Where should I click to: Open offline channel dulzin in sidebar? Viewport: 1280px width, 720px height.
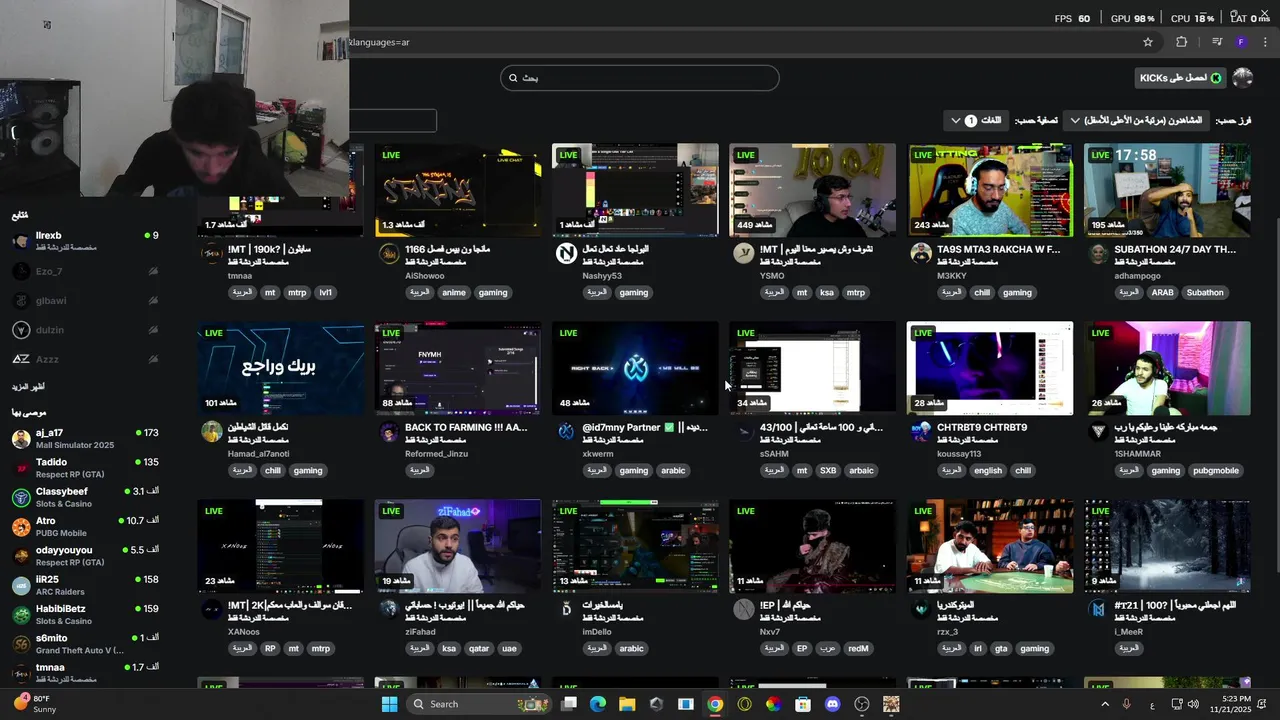coord(85,330)
